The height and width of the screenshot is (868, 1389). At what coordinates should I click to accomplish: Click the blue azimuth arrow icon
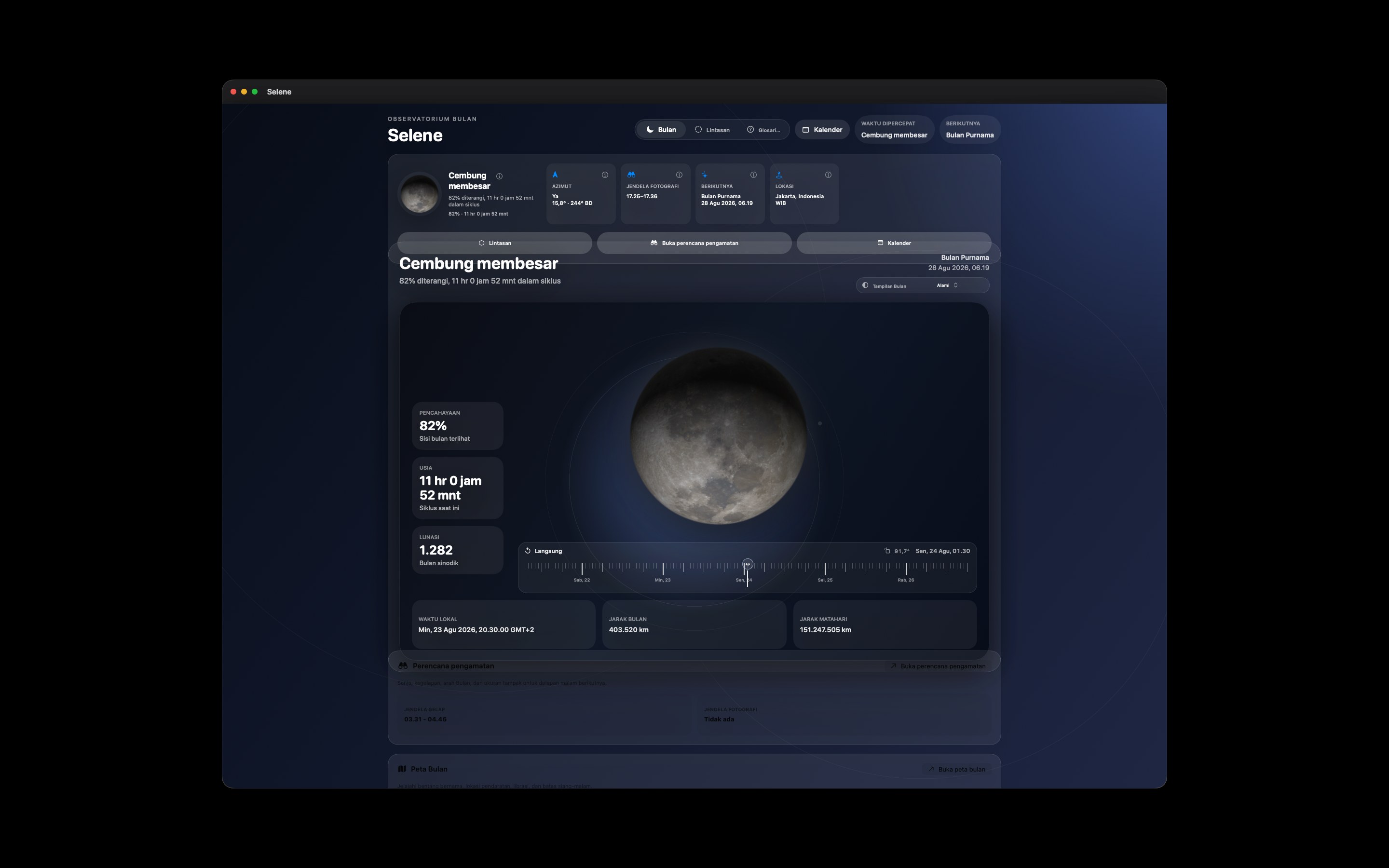coord(555,175)
